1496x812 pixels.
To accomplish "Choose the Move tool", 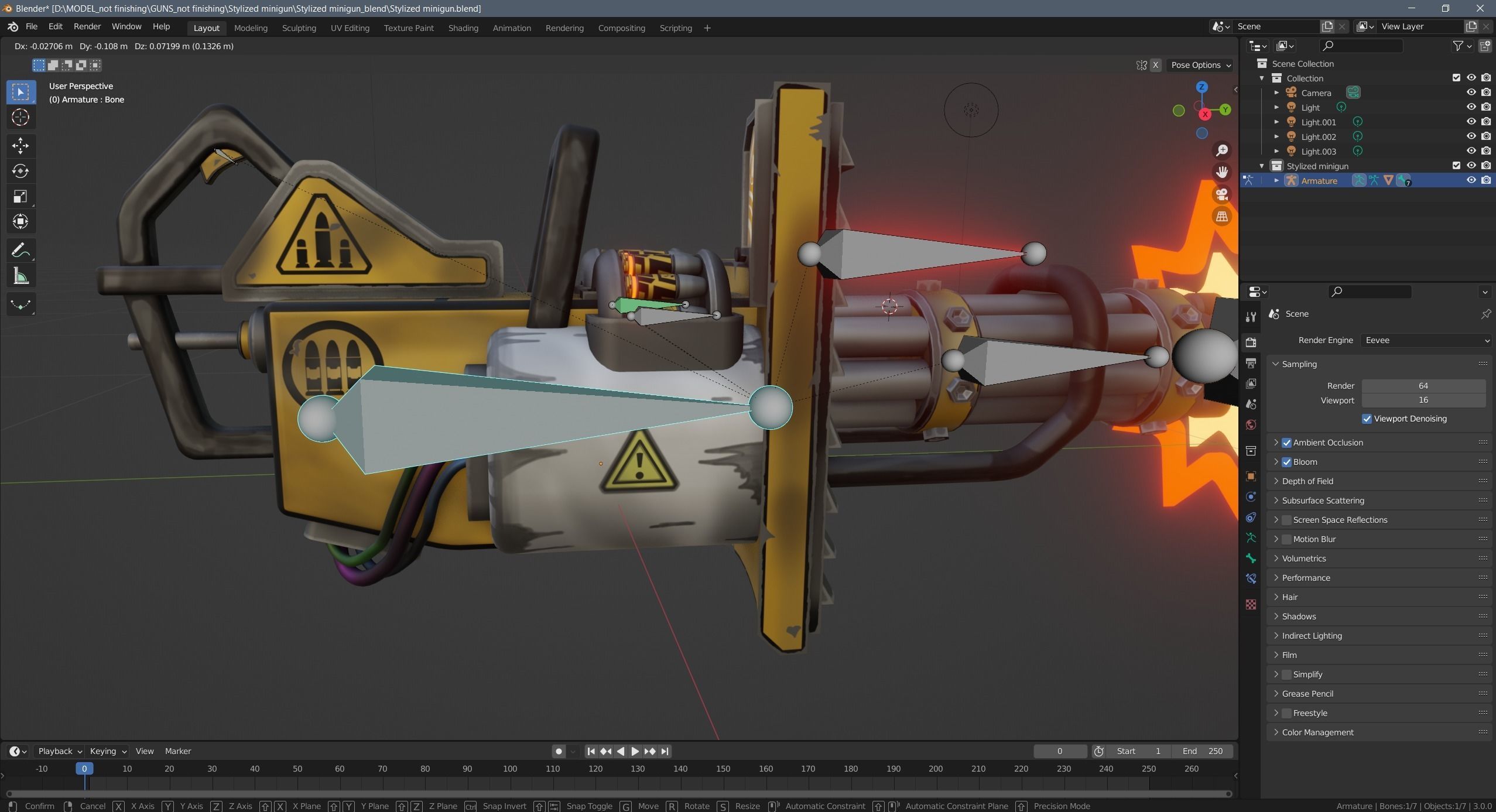I will [x=20, y=145].
